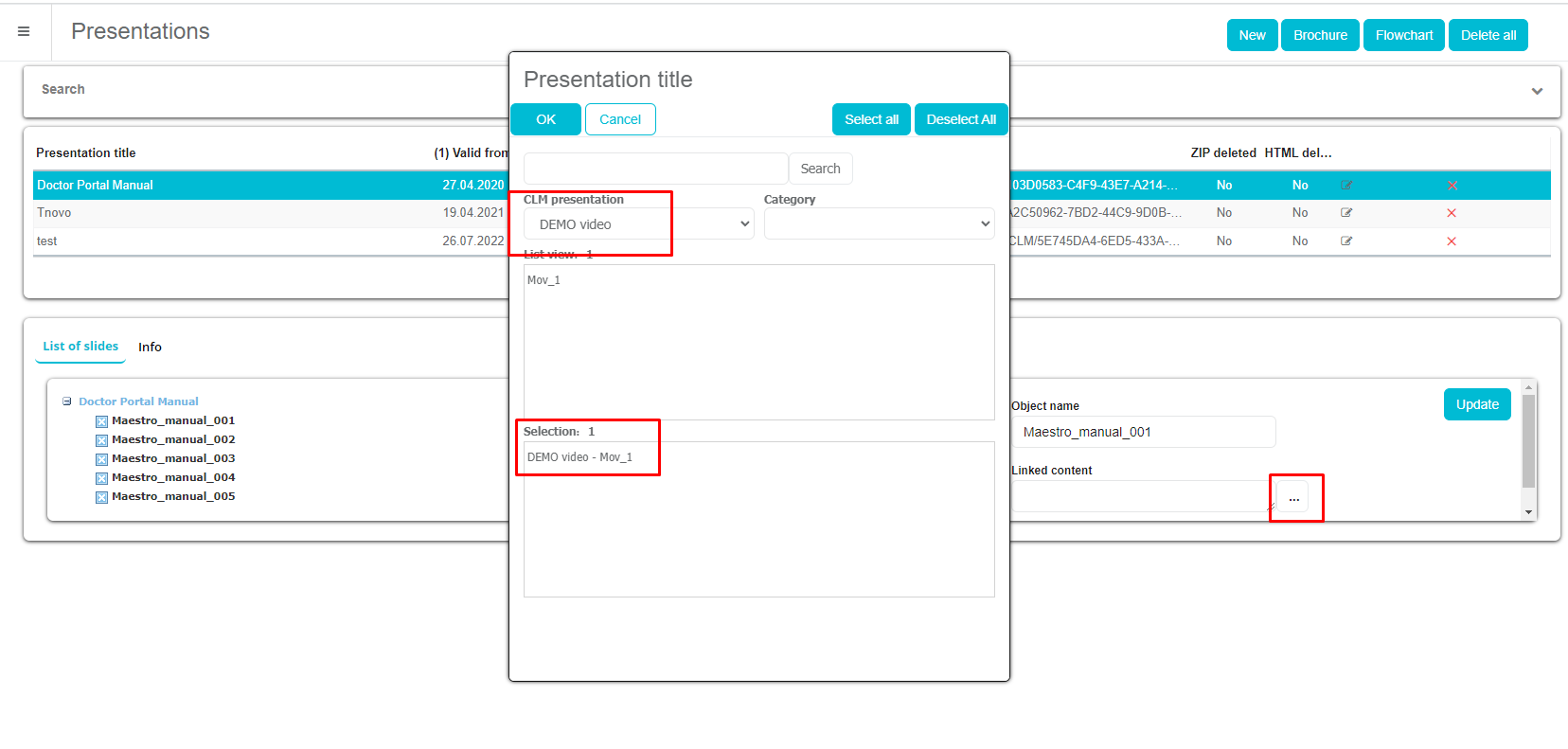The height and width of the screenshot is (749, 1568).
Task: Expand the Search panel chevron
Action: tap(1537, 91)
